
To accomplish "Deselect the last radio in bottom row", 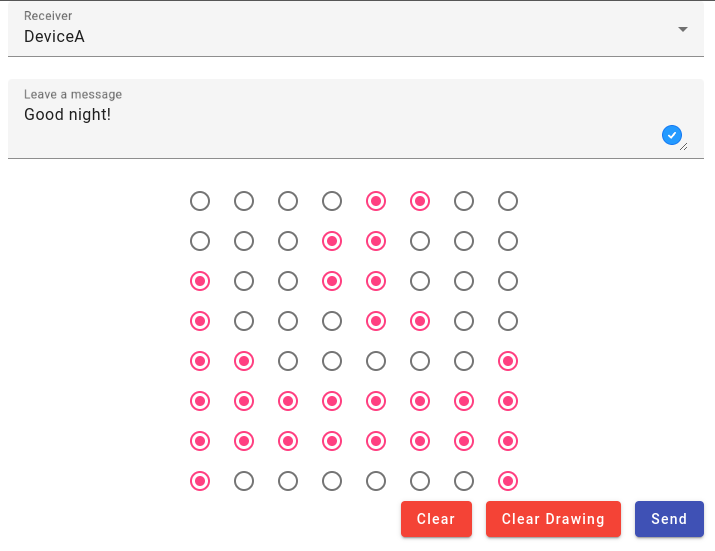I will 508,481.
